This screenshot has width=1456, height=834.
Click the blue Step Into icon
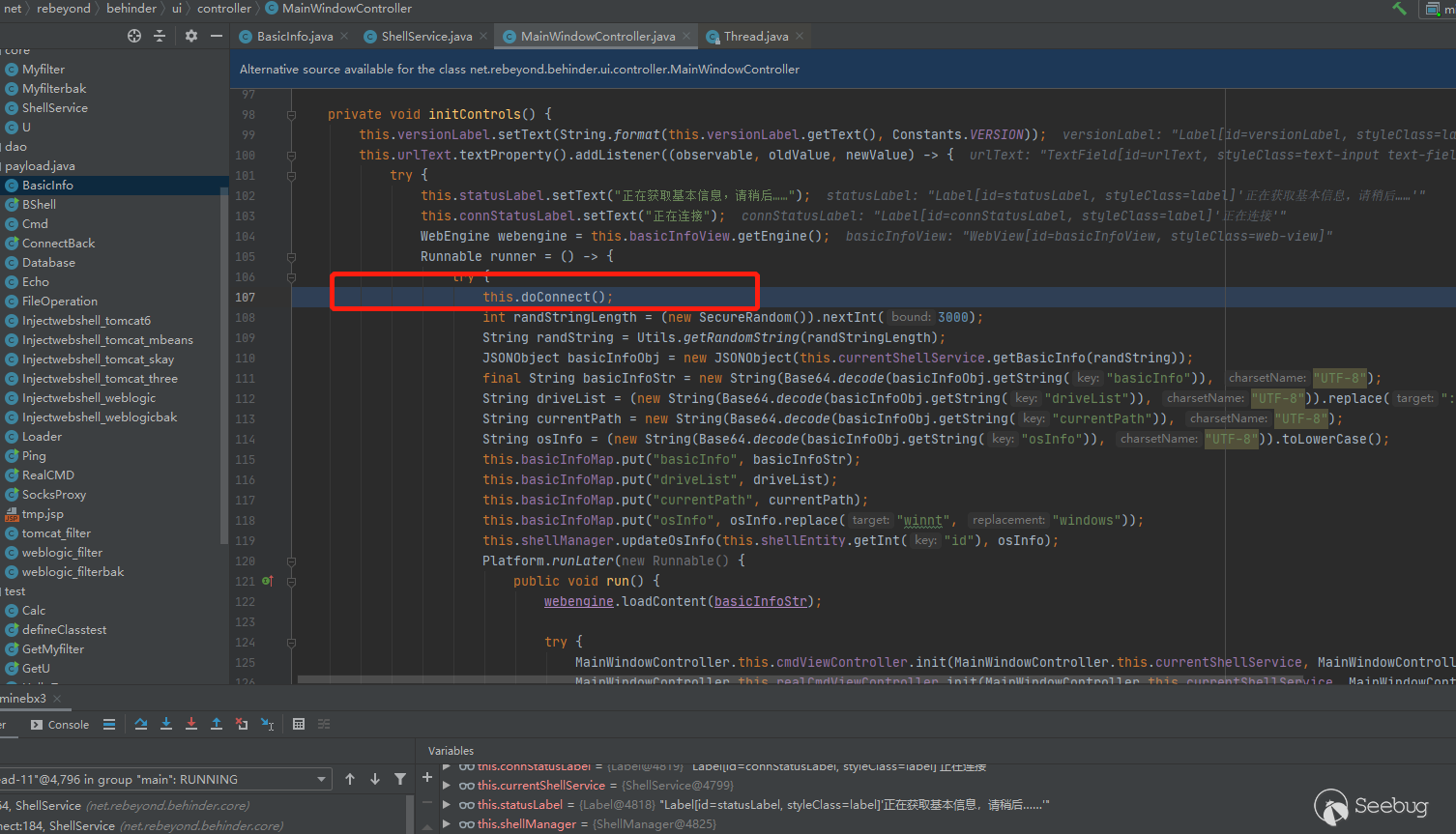point(166,724)
